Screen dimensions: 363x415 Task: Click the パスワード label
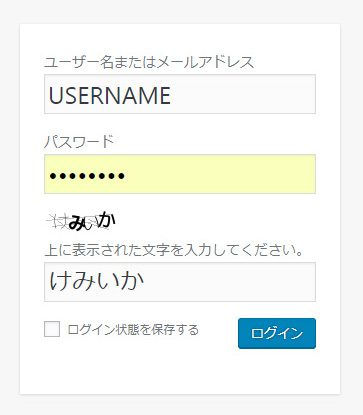tap(79, 142)
